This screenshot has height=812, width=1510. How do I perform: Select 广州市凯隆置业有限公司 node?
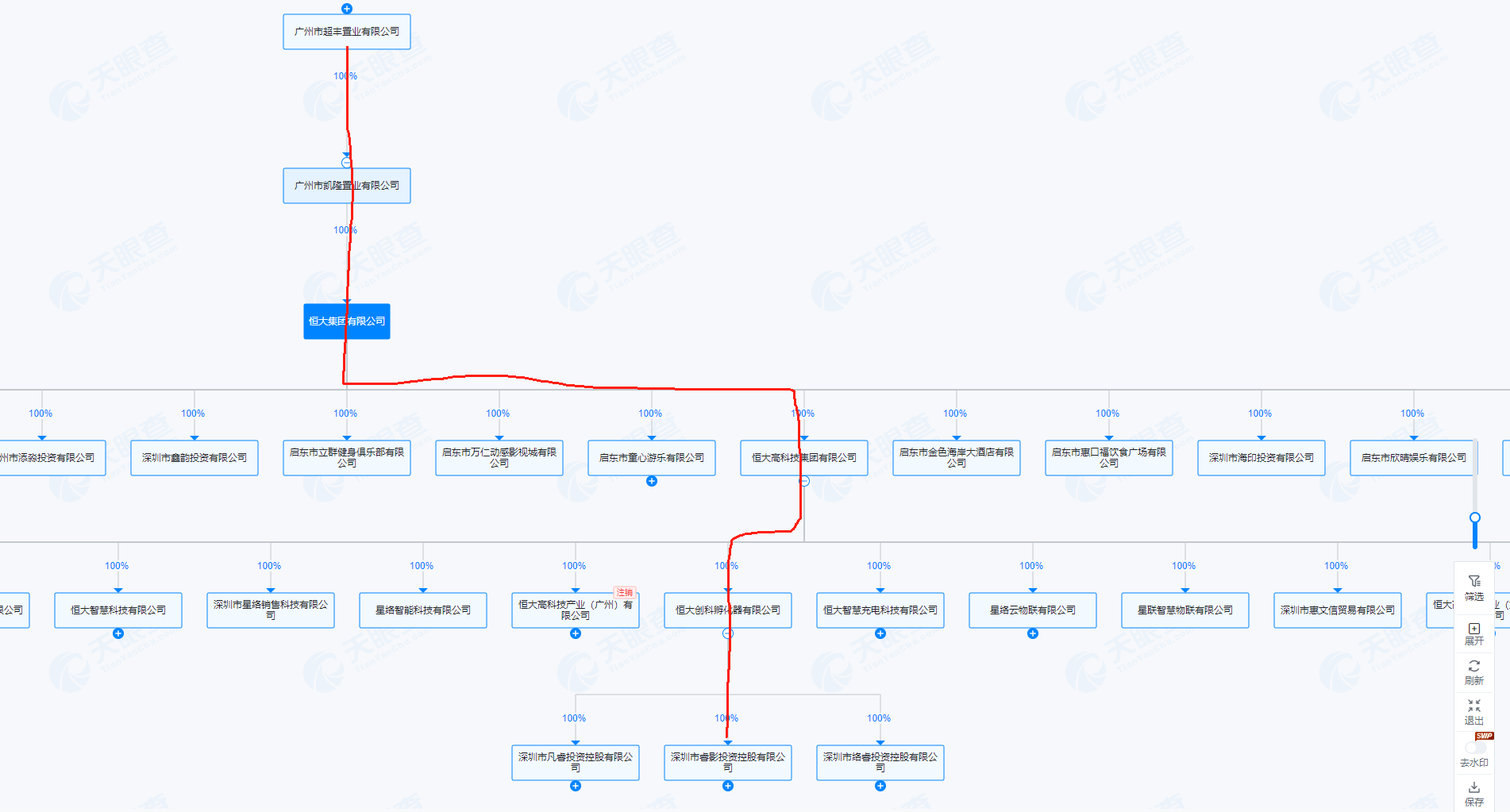point(347,186)
